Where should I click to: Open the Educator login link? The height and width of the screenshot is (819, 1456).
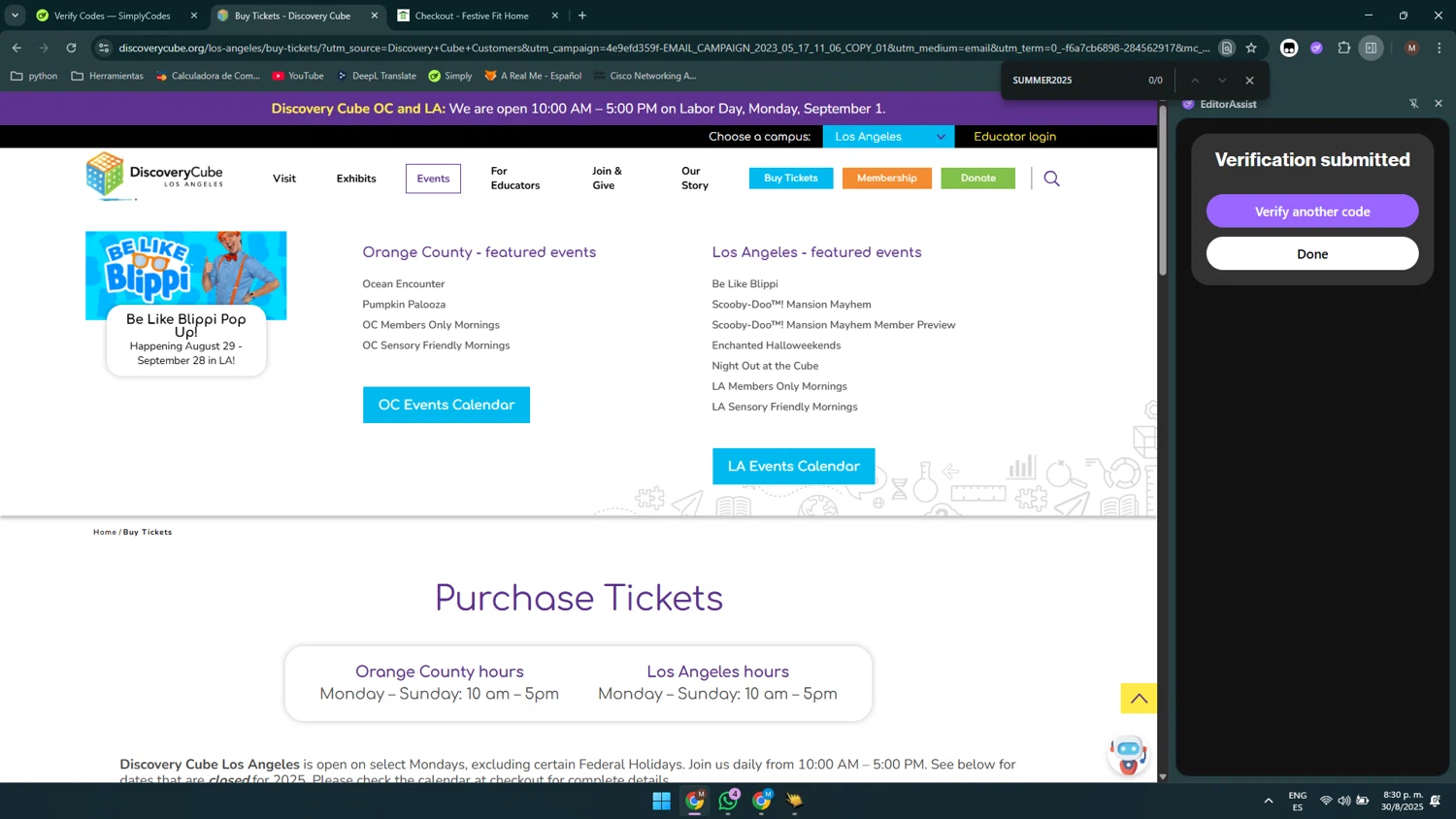(1014, 137)
